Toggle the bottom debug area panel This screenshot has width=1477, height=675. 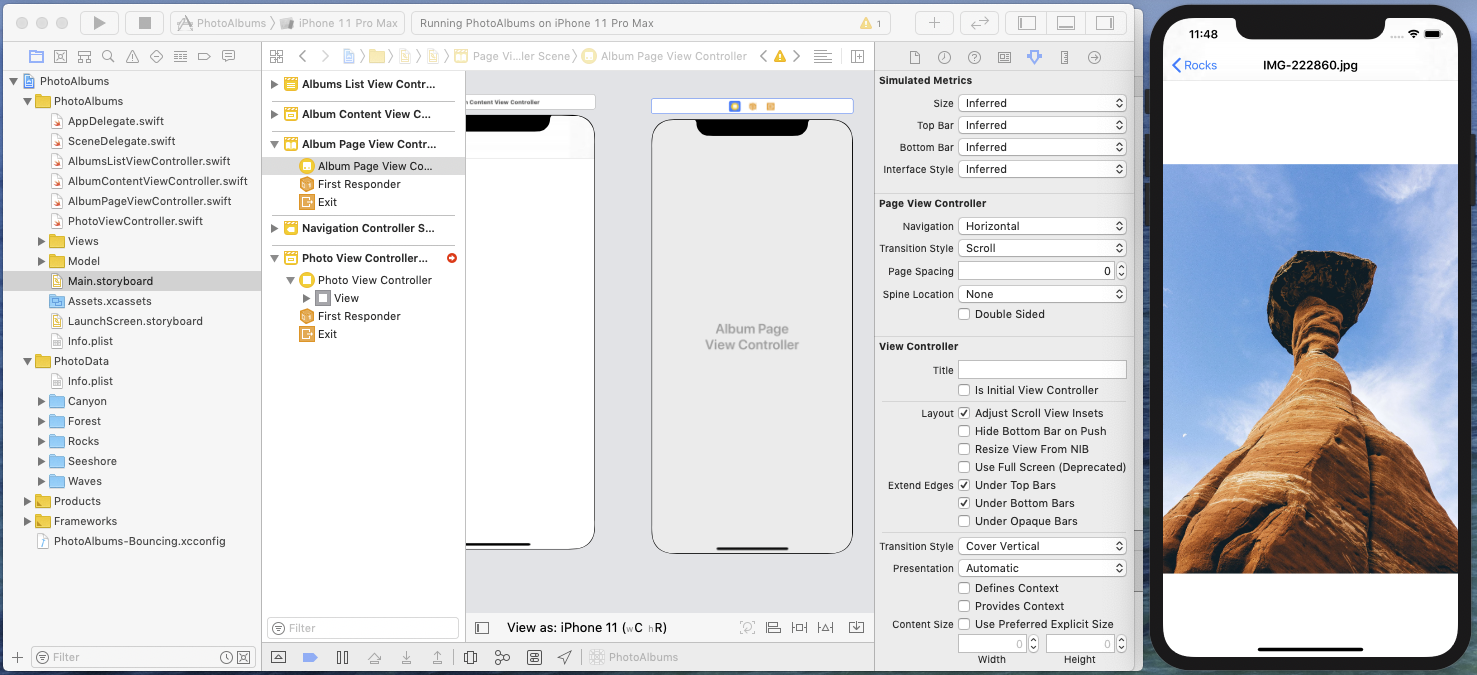click(x=1065, y=22)
